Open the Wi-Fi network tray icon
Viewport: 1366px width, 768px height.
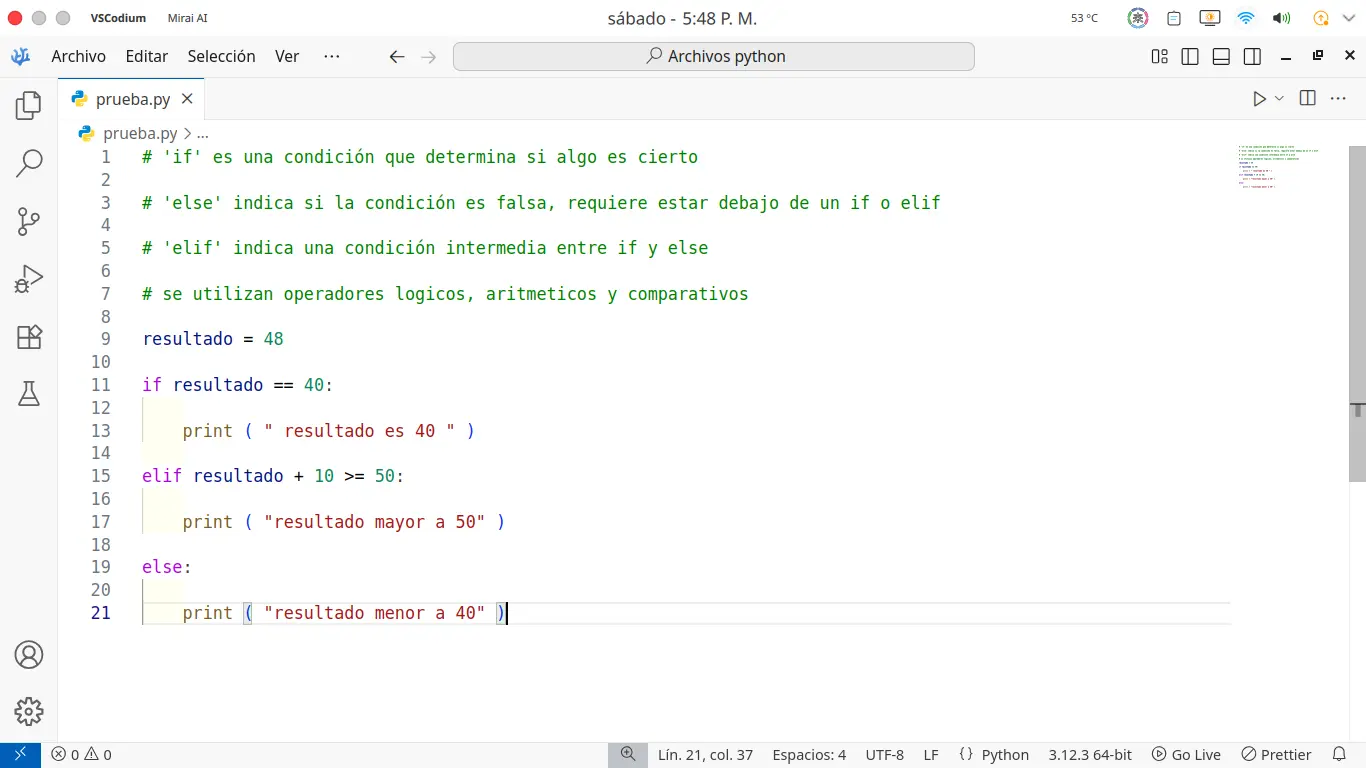(1245, 18)
